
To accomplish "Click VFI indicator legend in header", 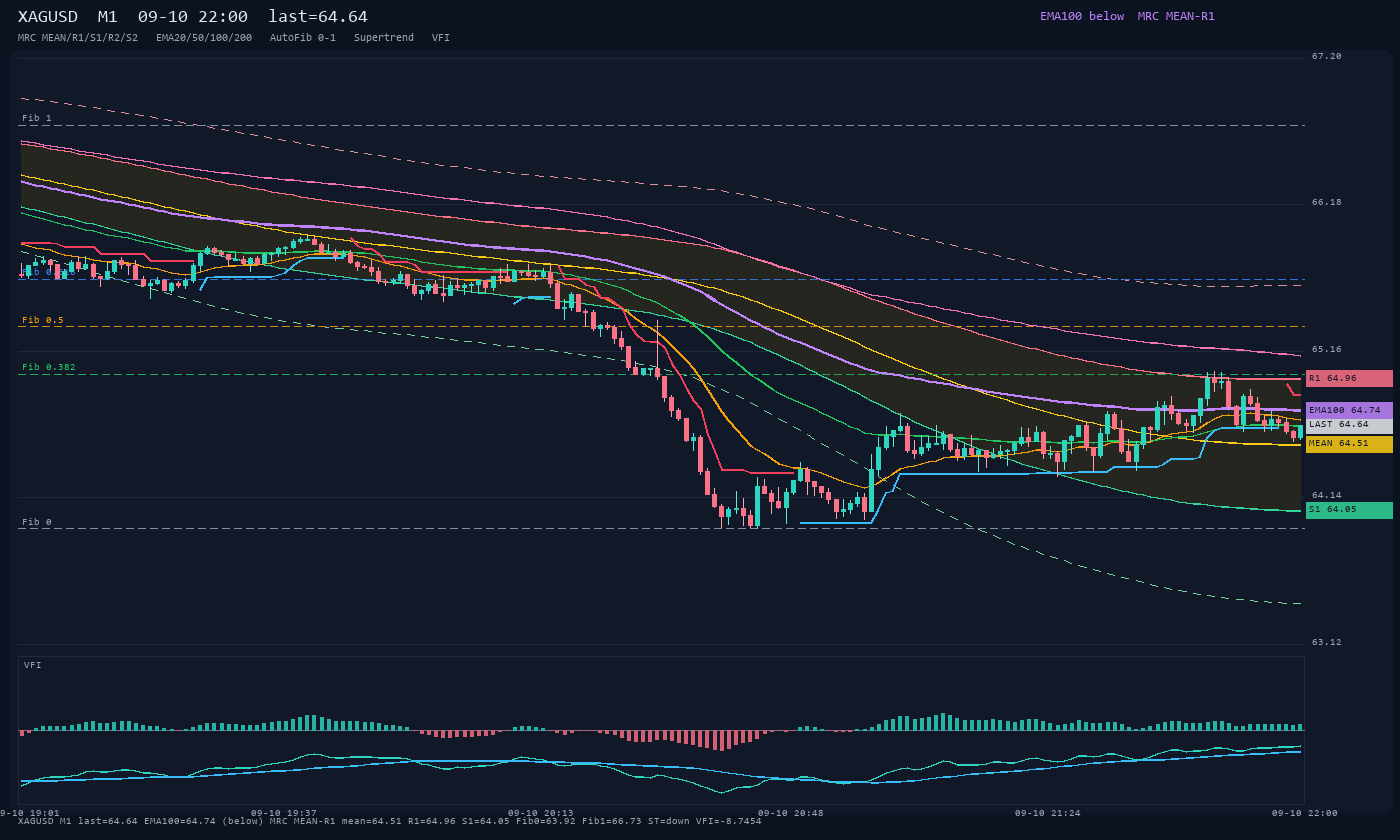I will pyautogui.click(x=441, y=38).
